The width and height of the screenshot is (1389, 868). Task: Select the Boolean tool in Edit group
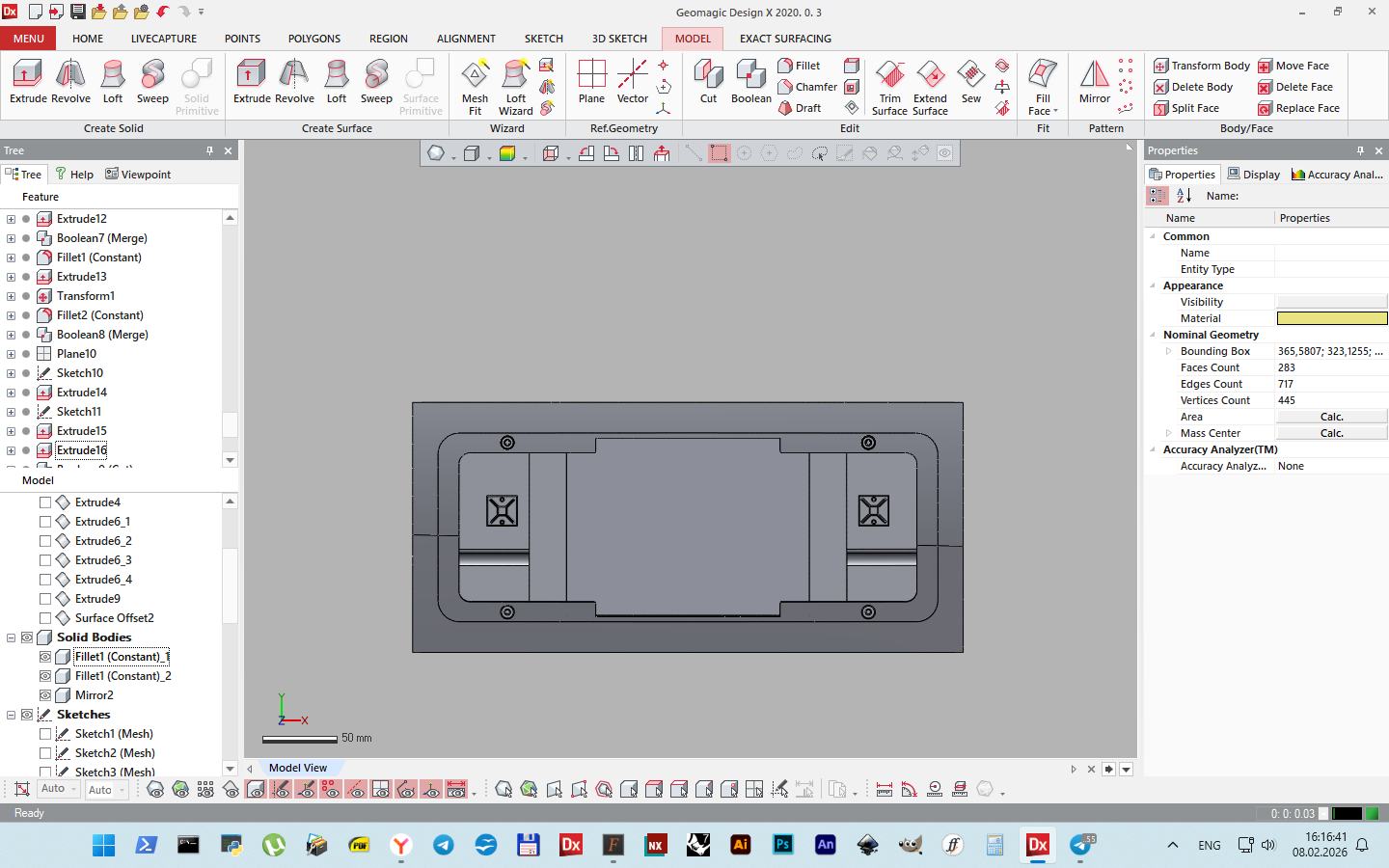[750, 85]
